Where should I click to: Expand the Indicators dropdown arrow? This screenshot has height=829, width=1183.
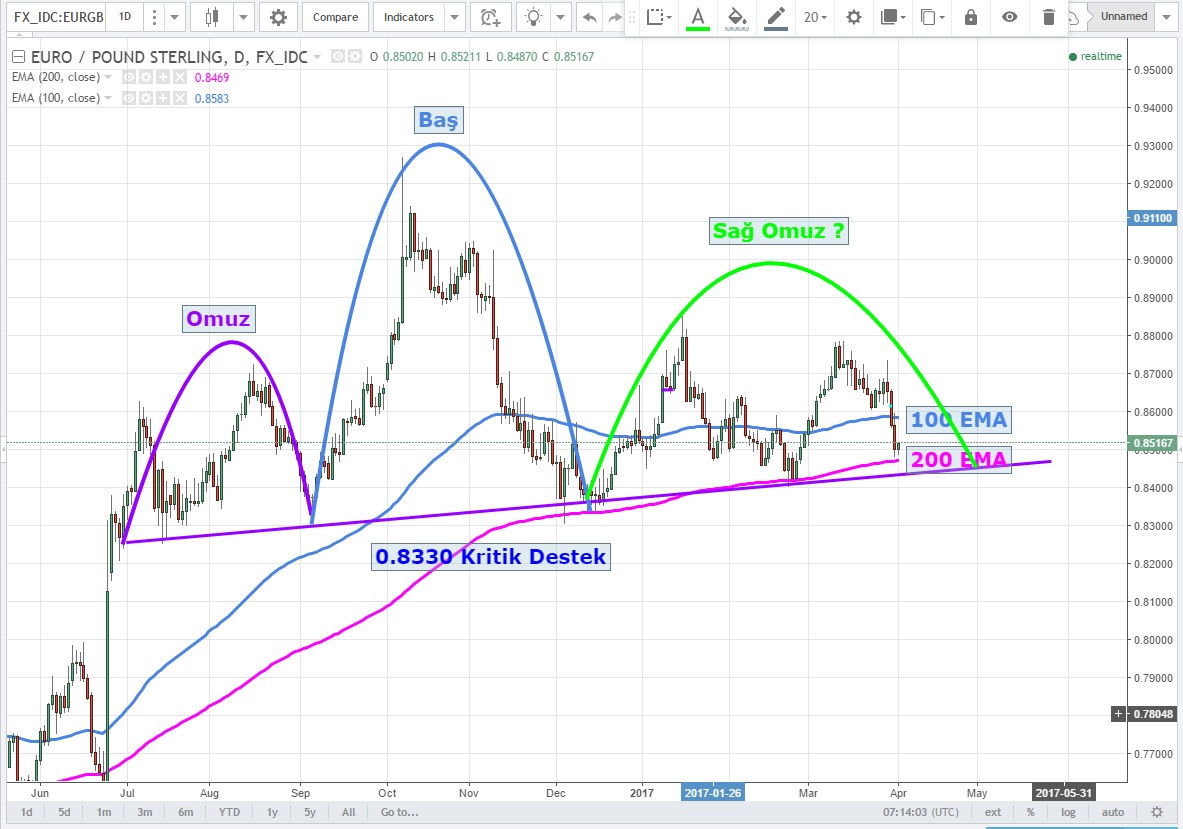click(454, 17)
